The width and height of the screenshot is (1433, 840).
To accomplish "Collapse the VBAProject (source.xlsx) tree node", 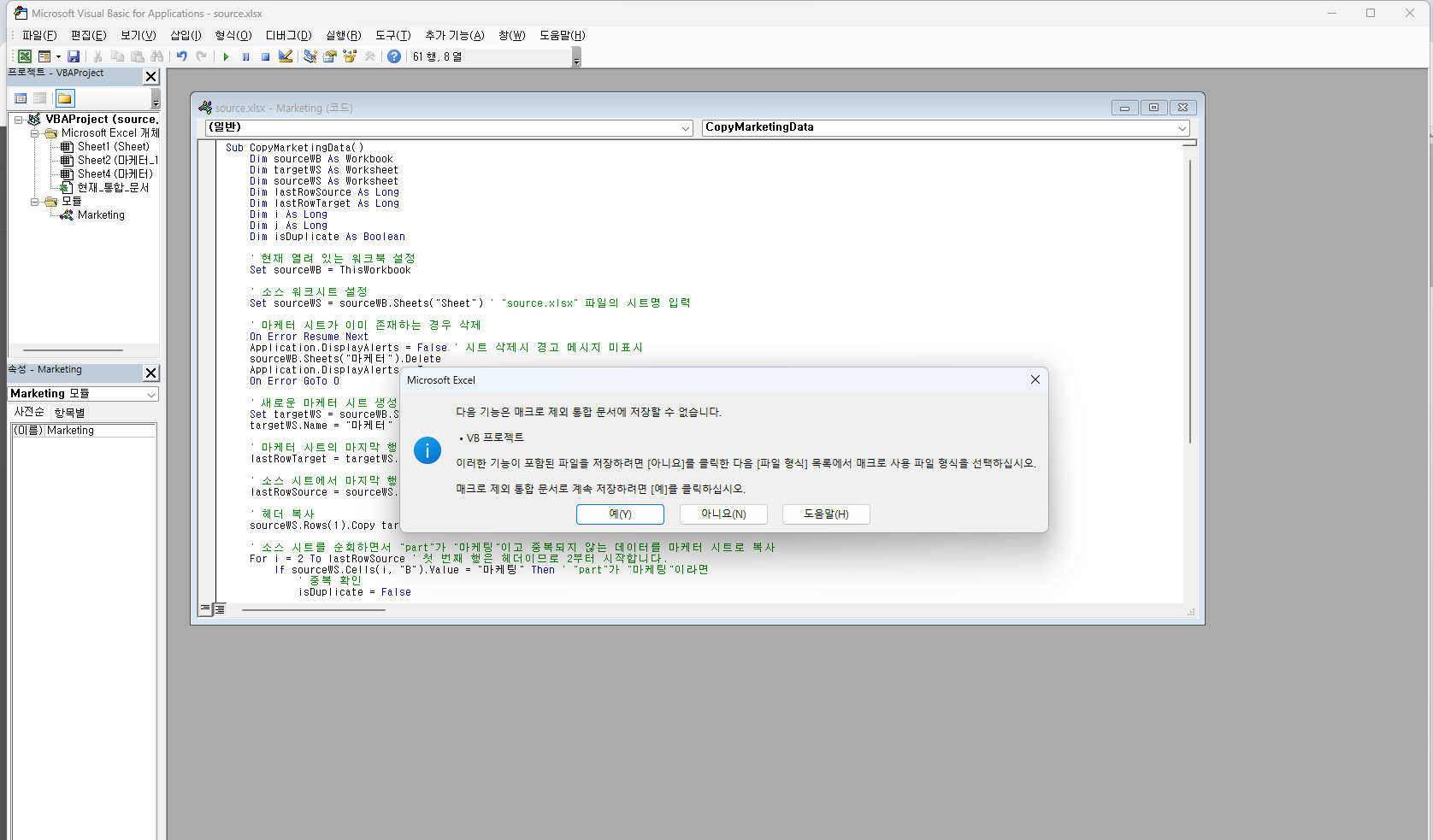I will 18,120.
